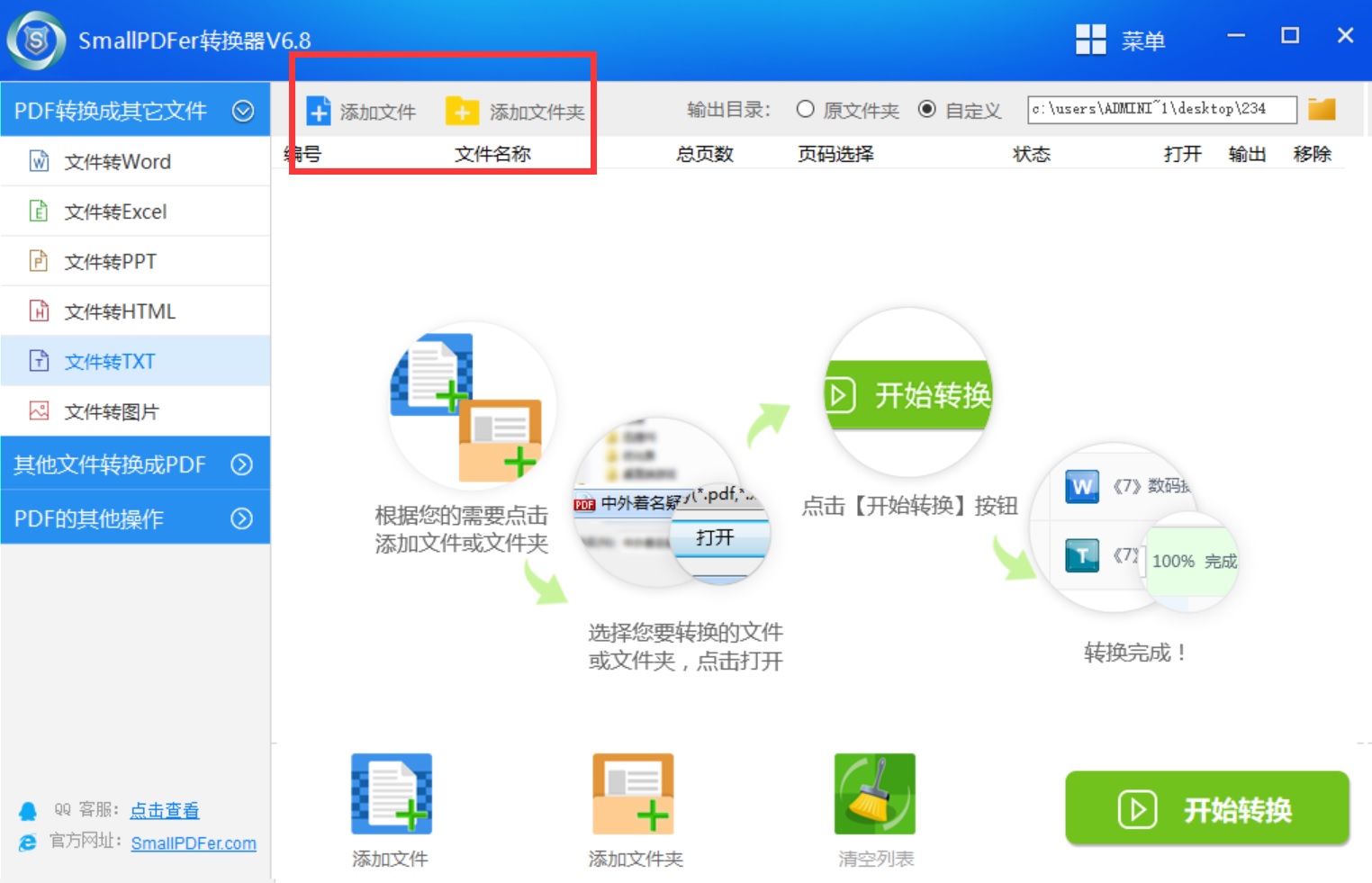Image resolution: width=1372 pixels, height=883 pixels.
Task: Select the original folder radio button
Action: [805, 110]
